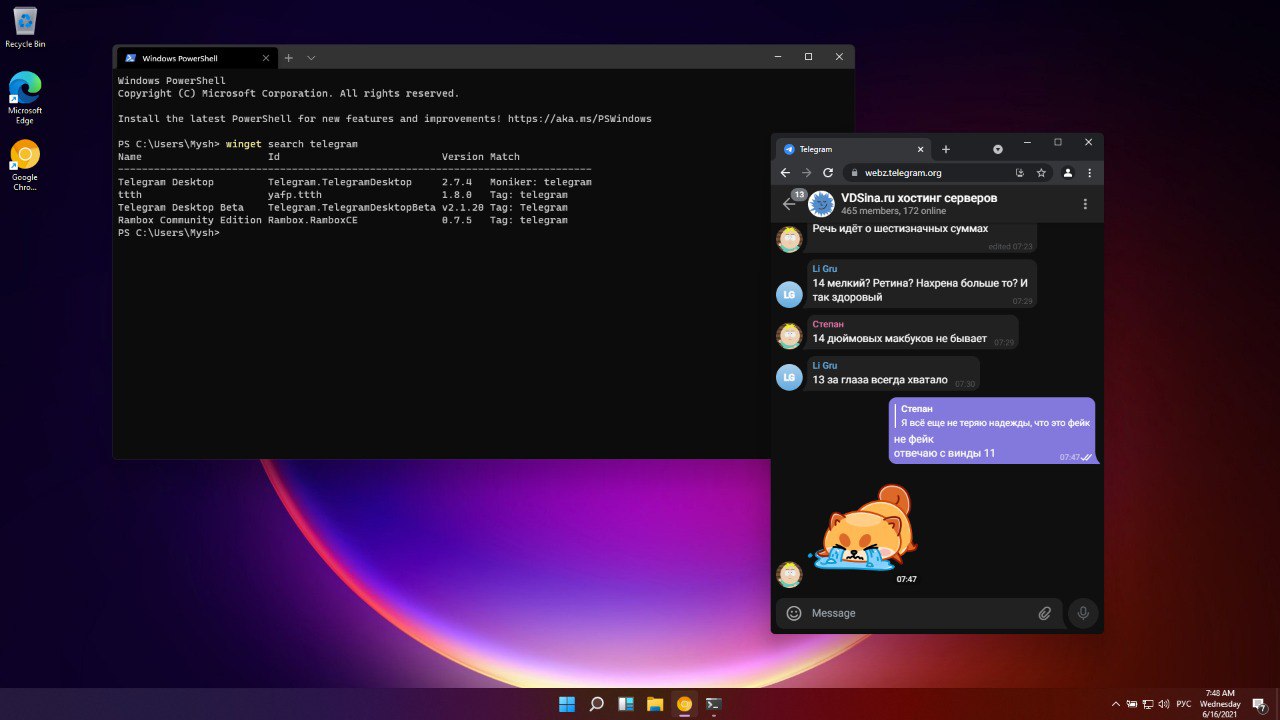Expand the PowerShell new tab profile dropdown
The height and width of the screenshot is (720, 1280).
pos(311,58)
